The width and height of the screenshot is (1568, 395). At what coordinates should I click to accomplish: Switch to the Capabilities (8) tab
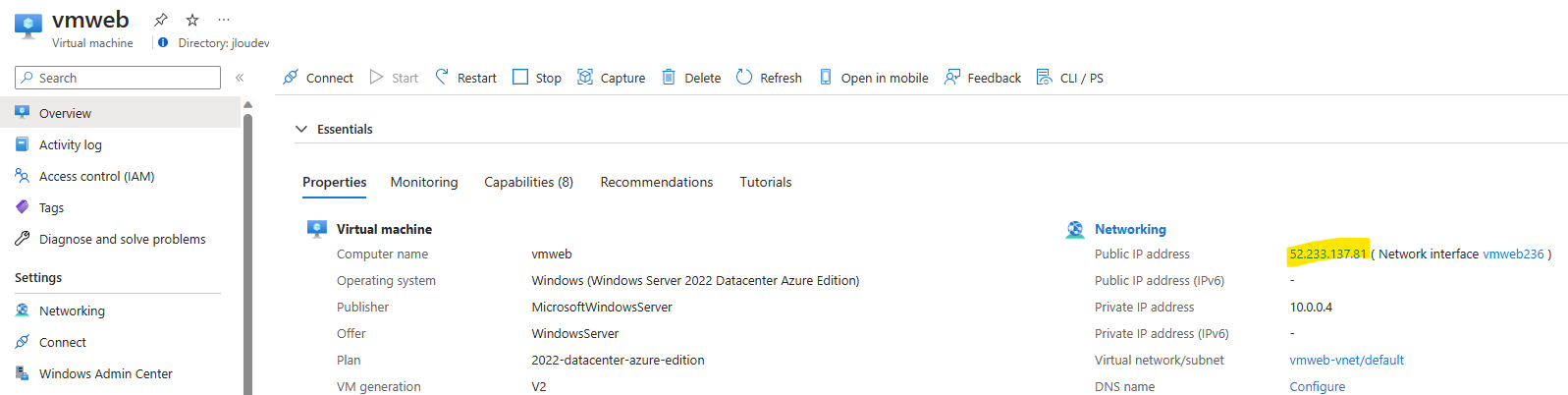tap(528, 182)
